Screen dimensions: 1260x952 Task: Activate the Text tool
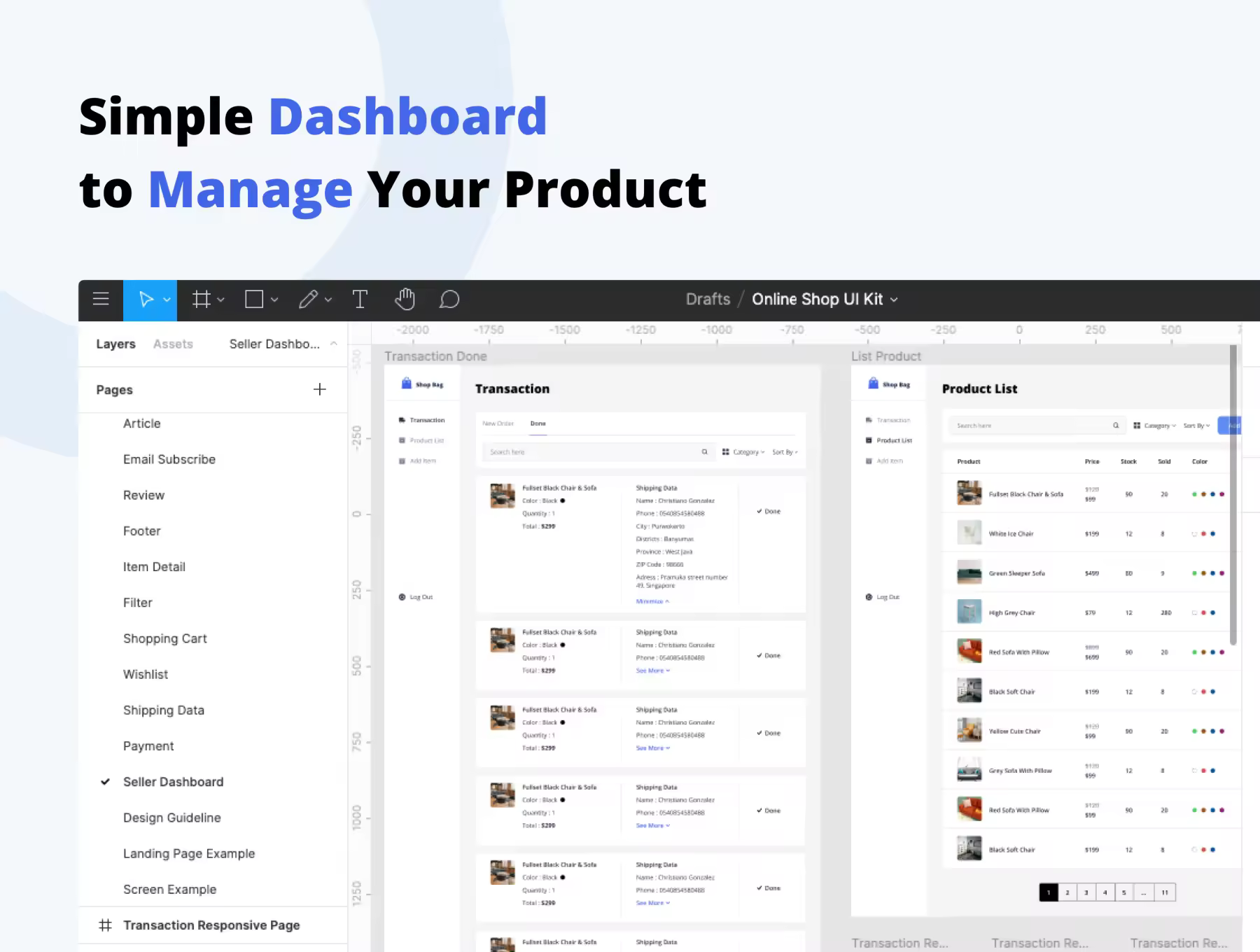pyautogui.click(x=360, y=300)
